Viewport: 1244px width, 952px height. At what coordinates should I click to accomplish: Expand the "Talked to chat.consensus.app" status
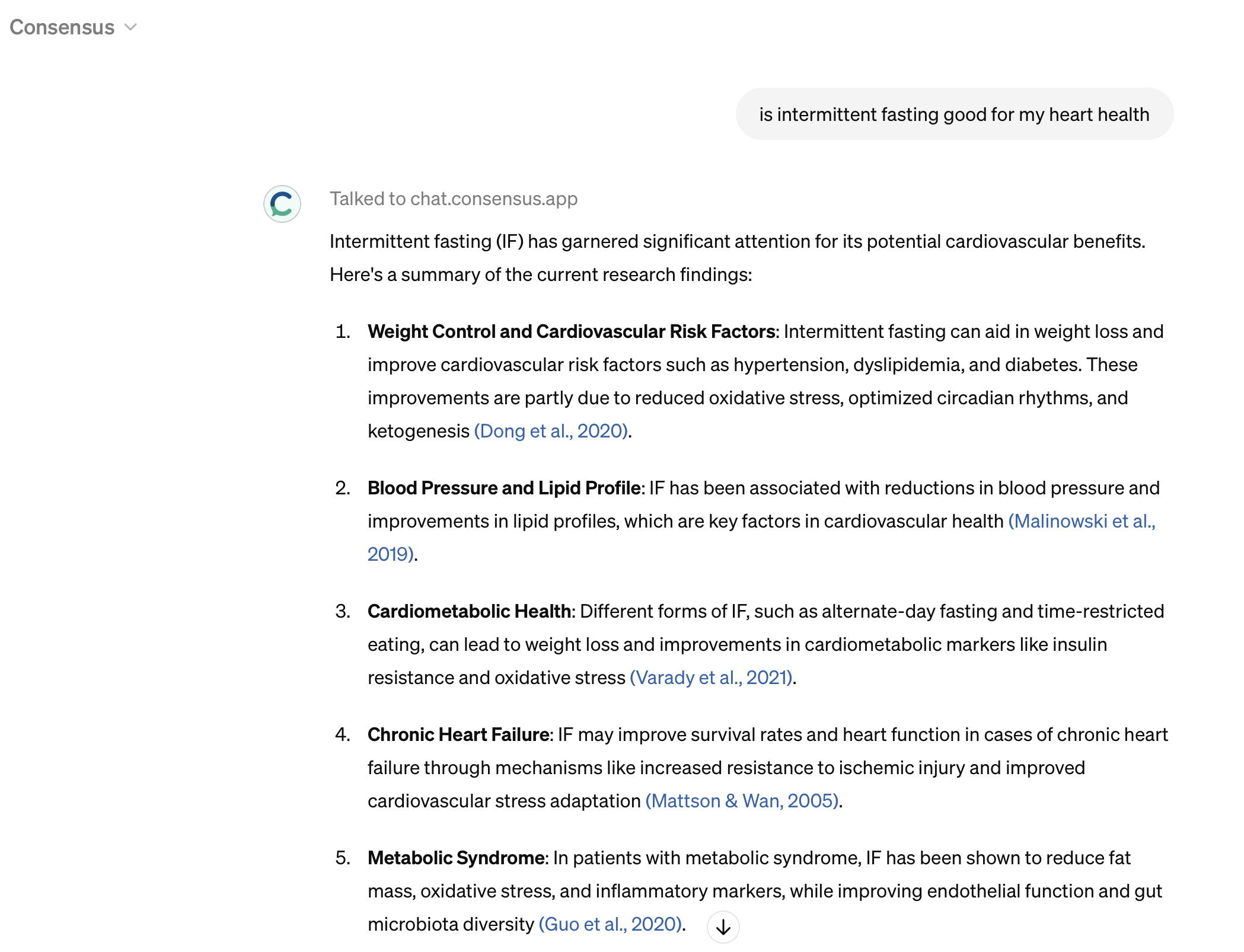(454, 199)
